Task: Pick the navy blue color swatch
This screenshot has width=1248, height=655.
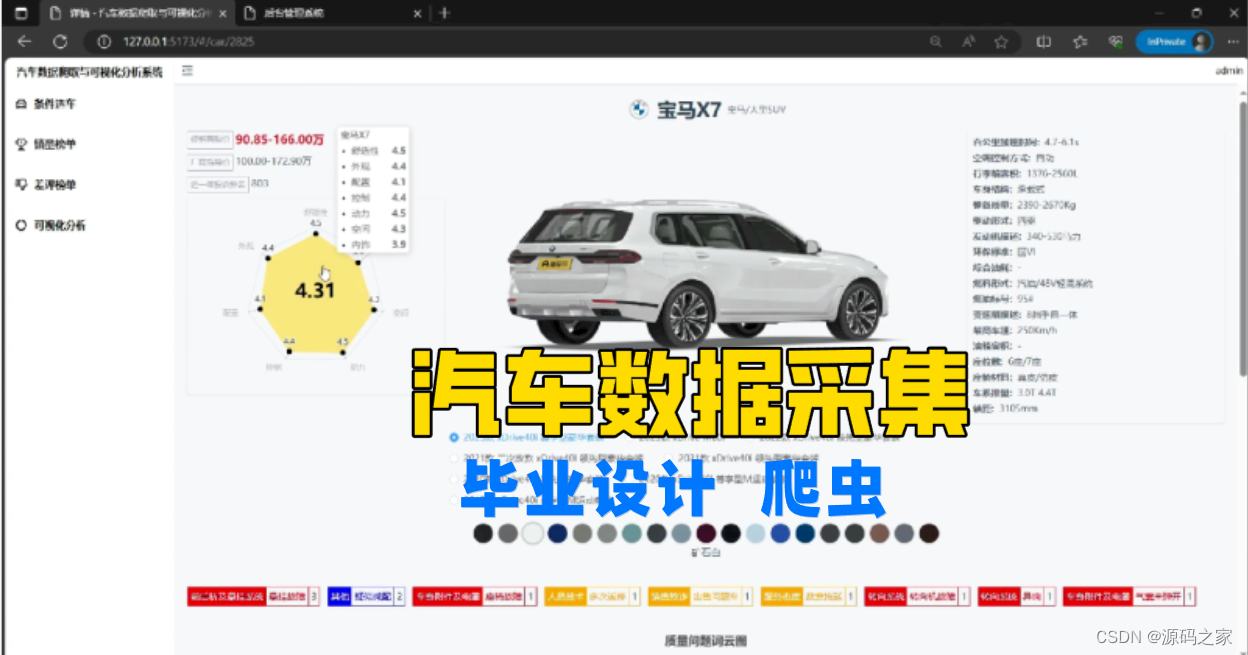Action: [x=558, y=534]
